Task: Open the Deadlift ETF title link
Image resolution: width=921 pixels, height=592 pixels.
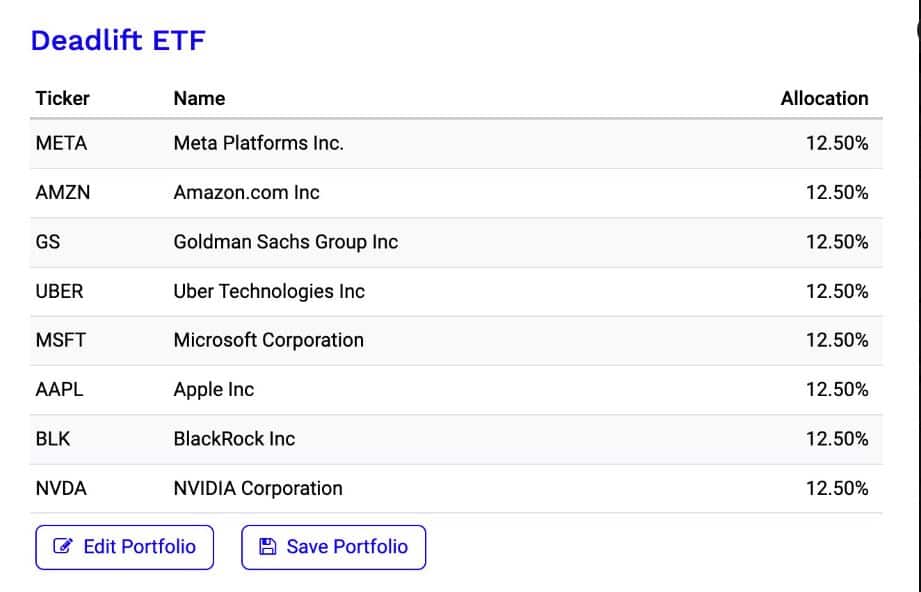Action: pyautogui.click(x=117, y=41)
